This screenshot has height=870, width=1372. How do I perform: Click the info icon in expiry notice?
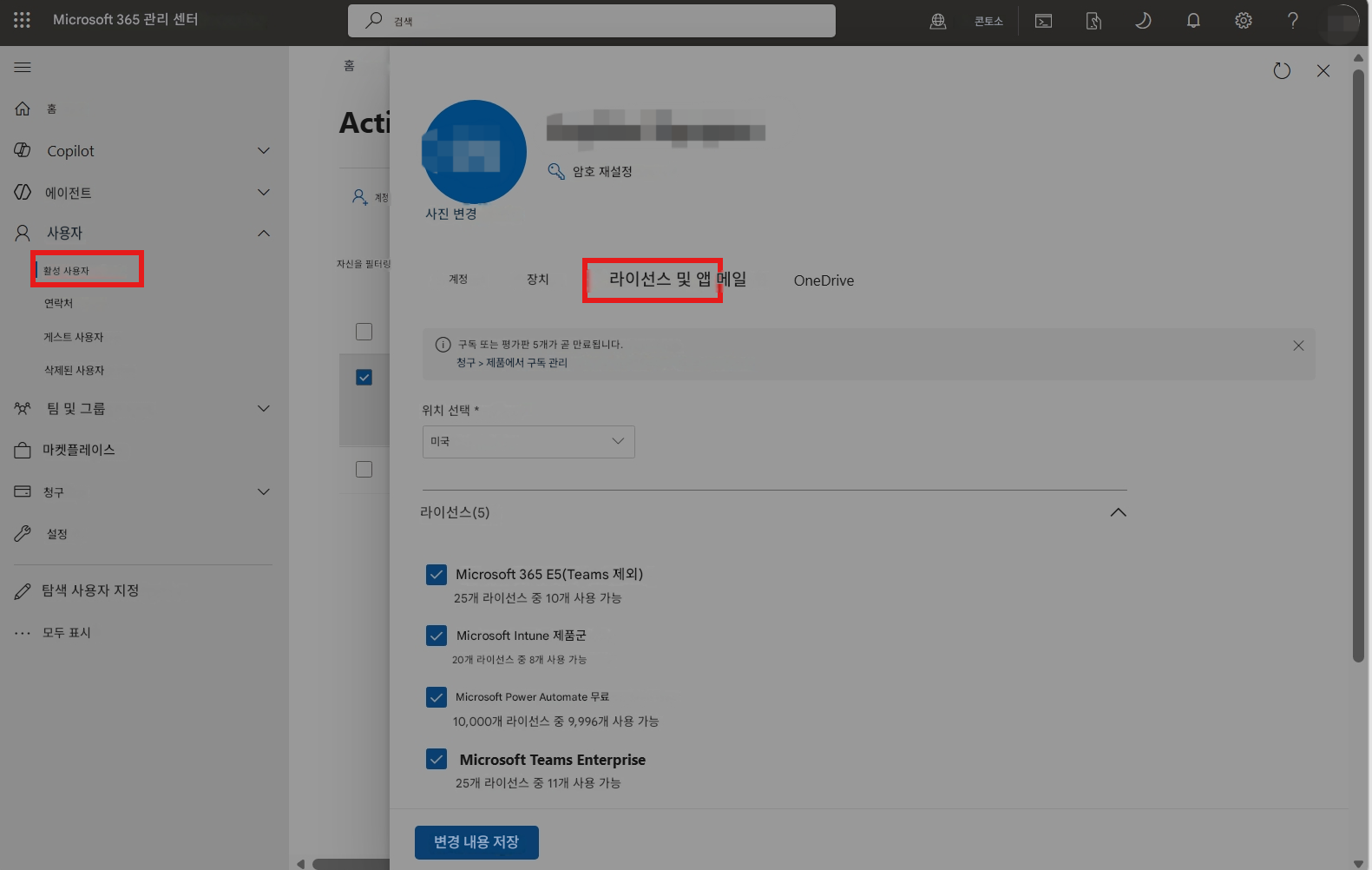coord(443,345)
